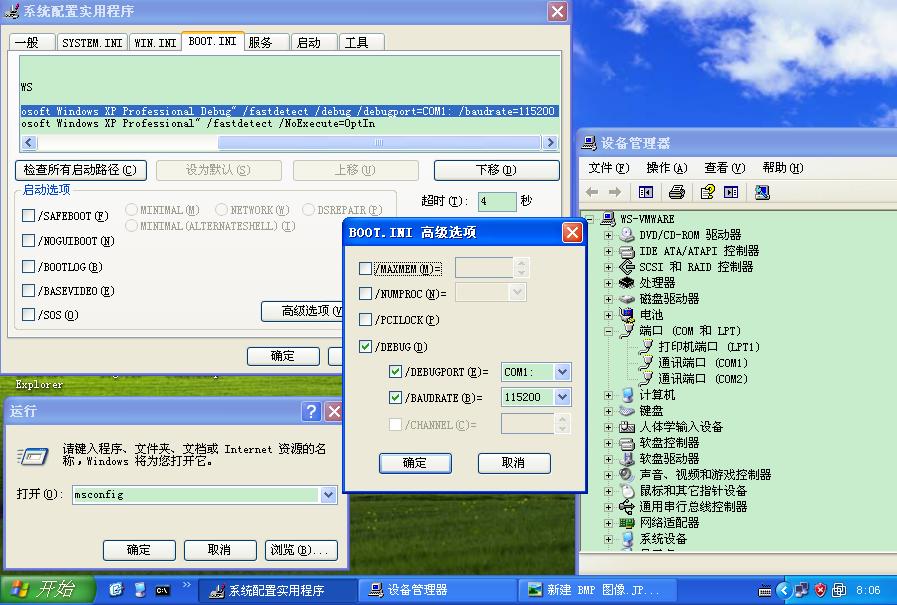The image size is (897, 605).
Task: Click the keyboard tray icon
Action: point(765,591)
